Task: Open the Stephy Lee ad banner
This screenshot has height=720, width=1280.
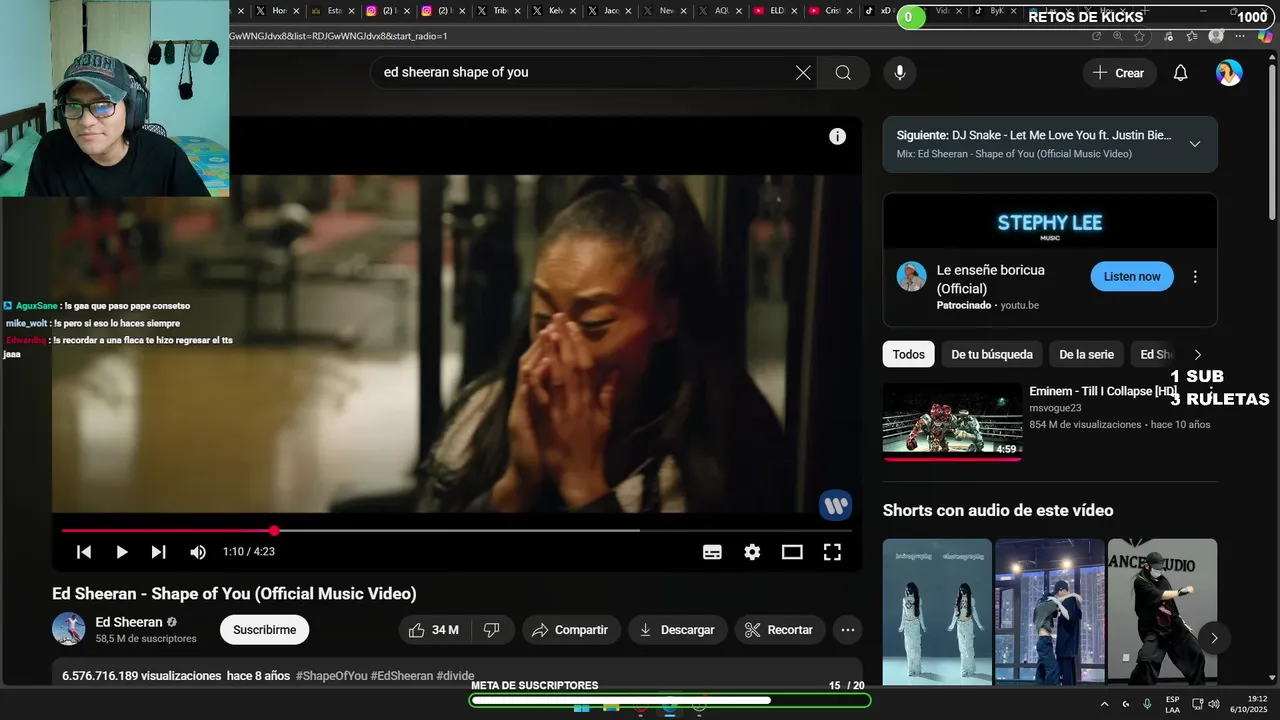Action: click(1050, 221)
